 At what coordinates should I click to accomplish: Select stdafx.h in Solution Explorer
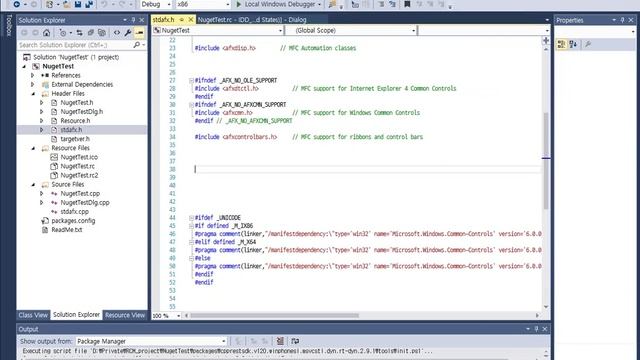point(71,130)
